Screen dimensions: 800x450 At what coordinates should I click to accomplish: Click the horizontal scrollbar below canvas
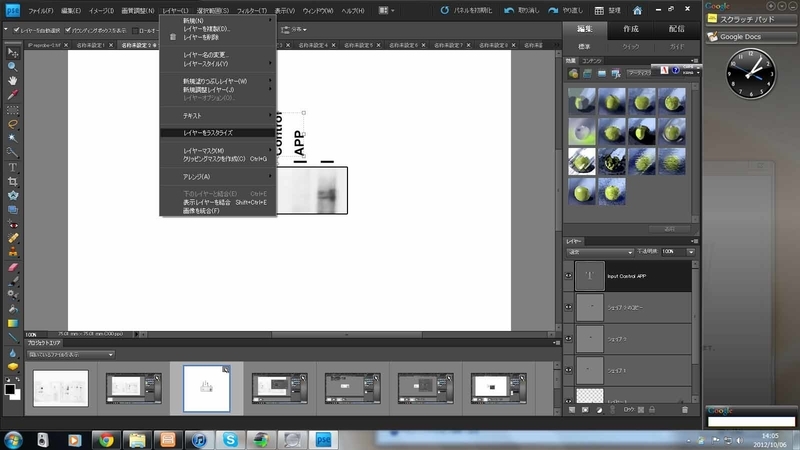click(x=346, y=335)
